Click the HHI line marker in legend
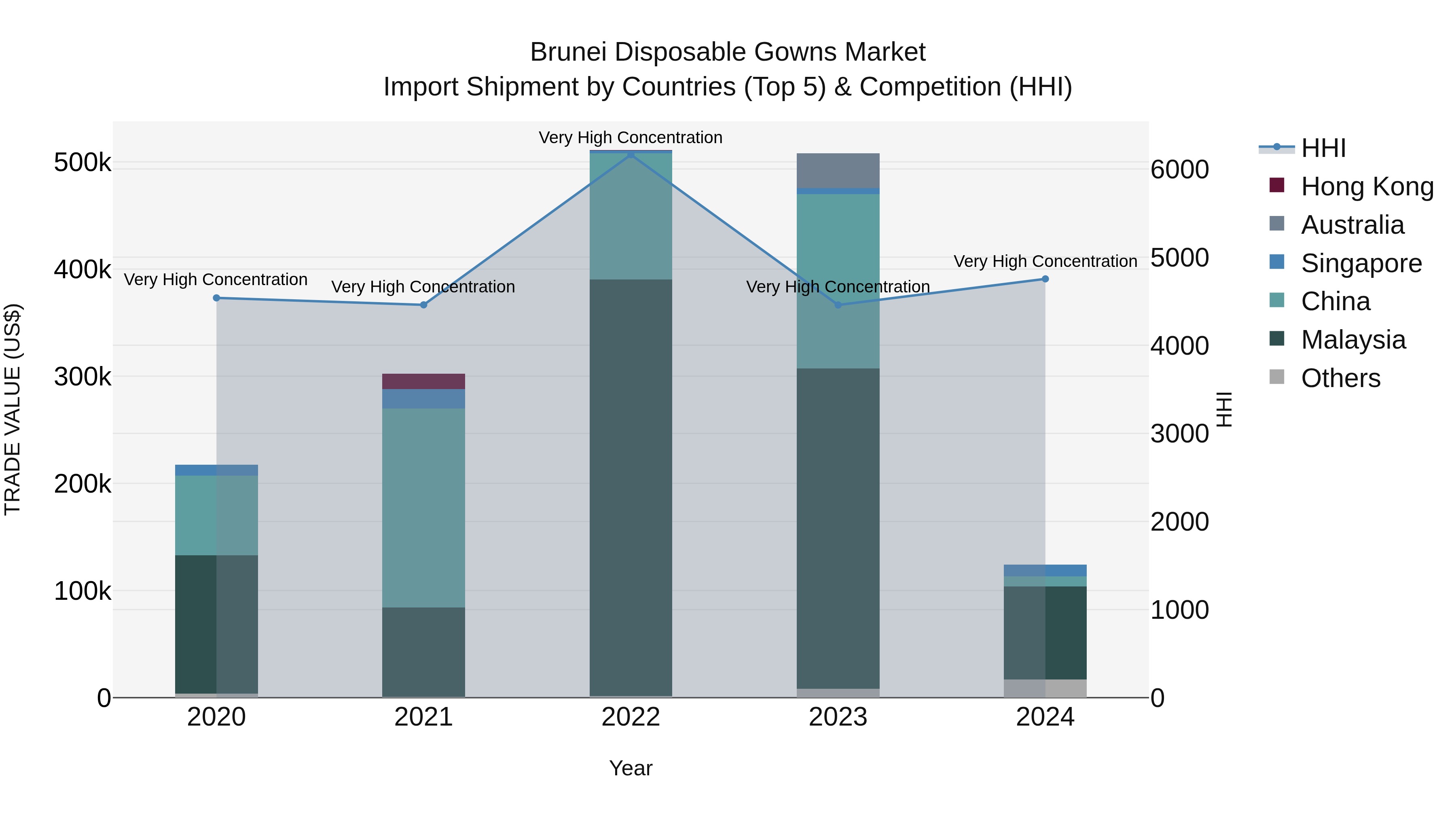1456x819 pixels. click(1276, 148)
